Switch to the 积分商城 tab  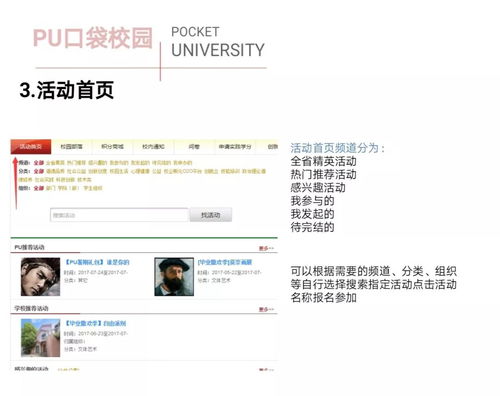click(x=112, y=147)
